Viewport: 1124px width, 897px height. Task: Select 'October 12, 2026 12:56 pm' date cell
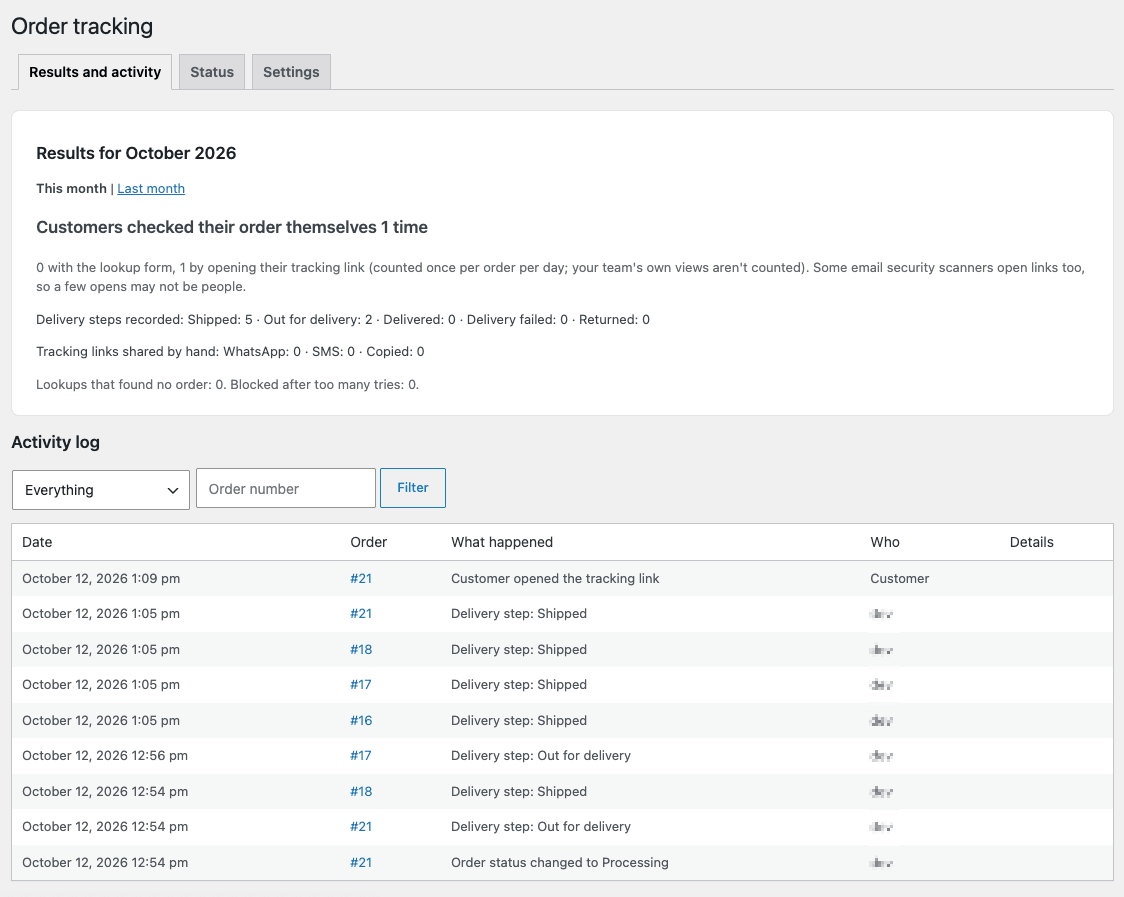pyautogui.click(x=105, y=756)
